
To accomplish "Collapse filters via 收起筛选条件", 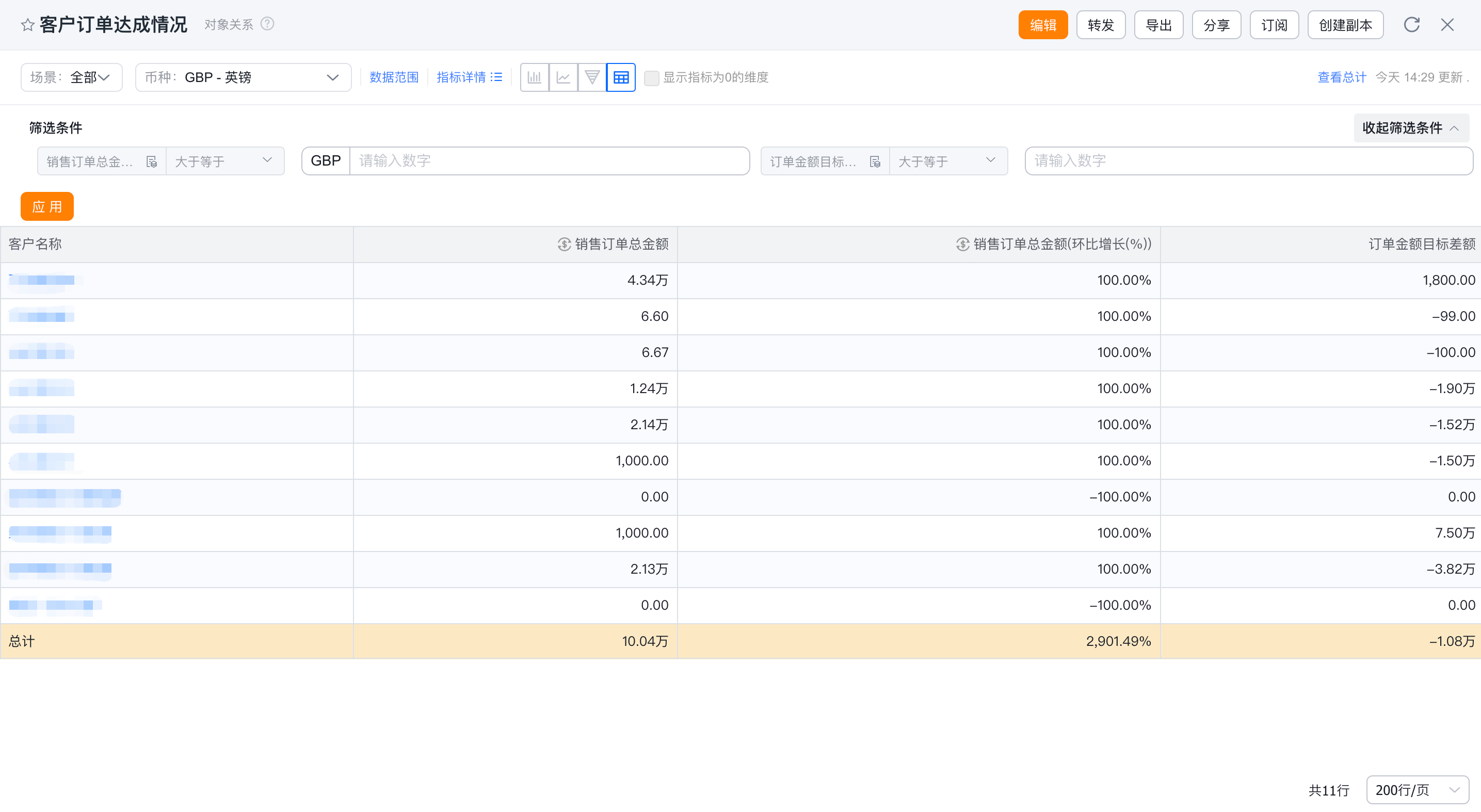I will pos(1411,127).
